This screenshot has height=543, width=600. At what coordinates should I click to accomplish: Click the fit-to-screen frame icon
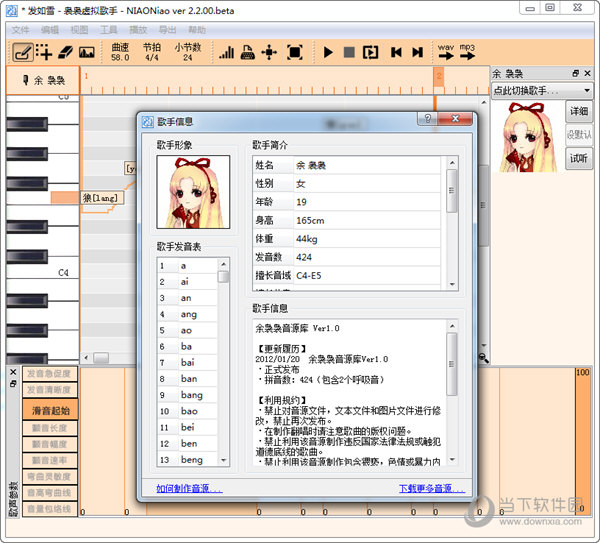tap(294, 52)
